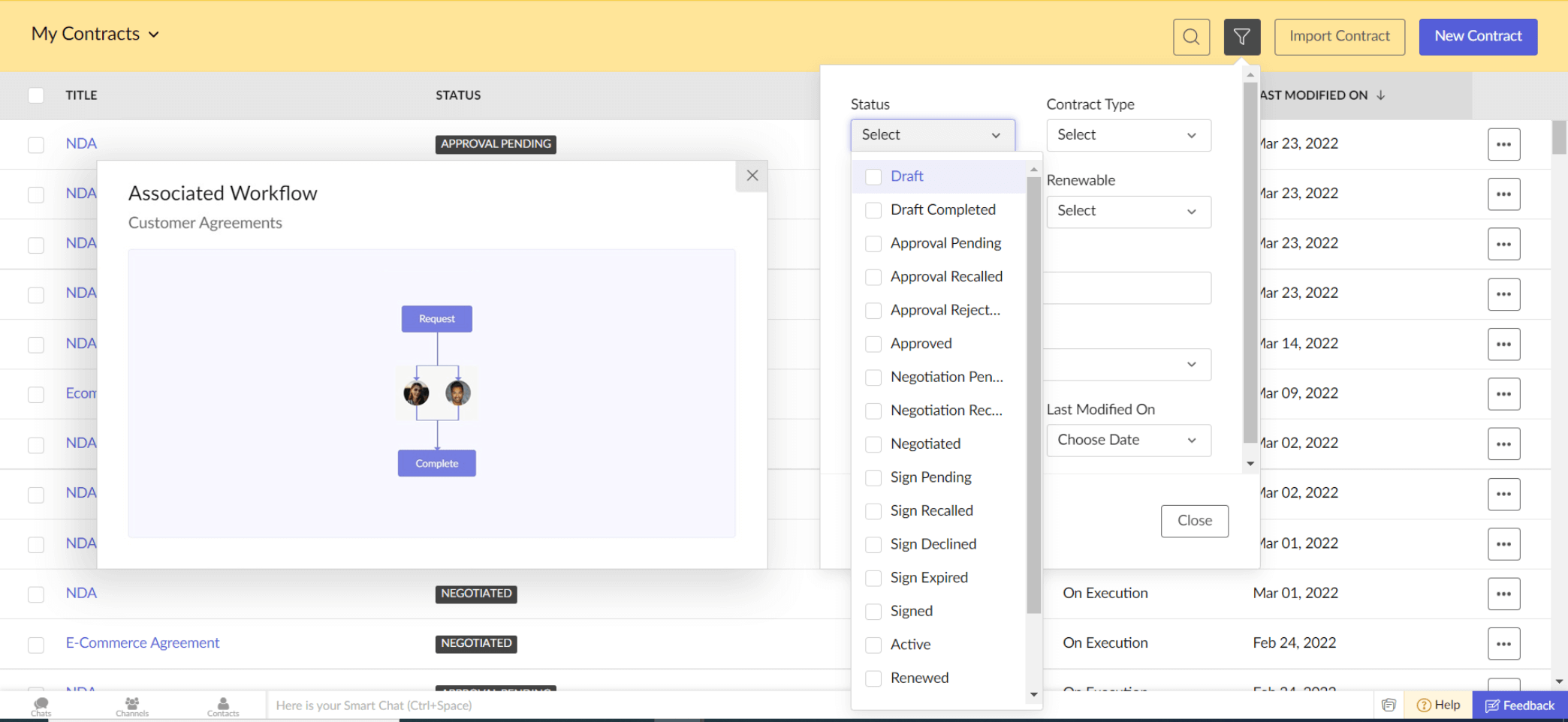1568x722 pixels.
Task: Close the Associated Workflow popup
Action: pyautogui.click(x=752, y=176)
